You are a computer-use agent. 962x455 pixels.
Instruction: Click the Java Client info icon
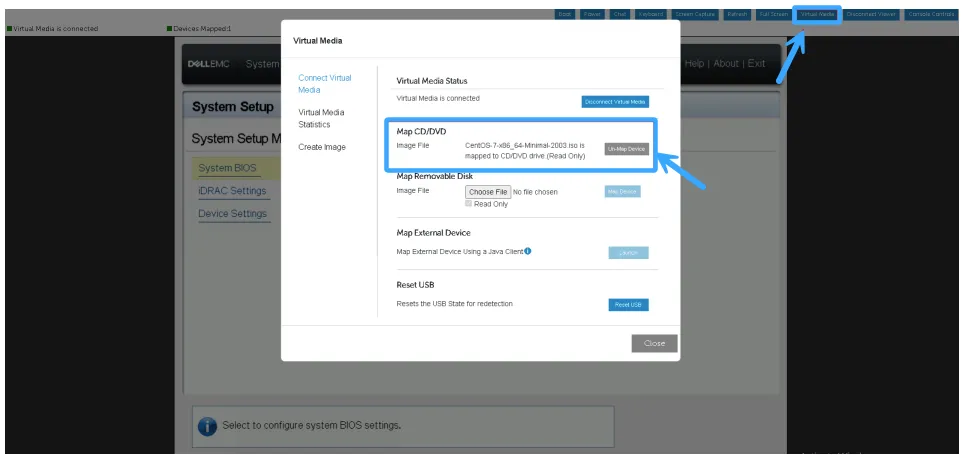(x=527, y=251)
